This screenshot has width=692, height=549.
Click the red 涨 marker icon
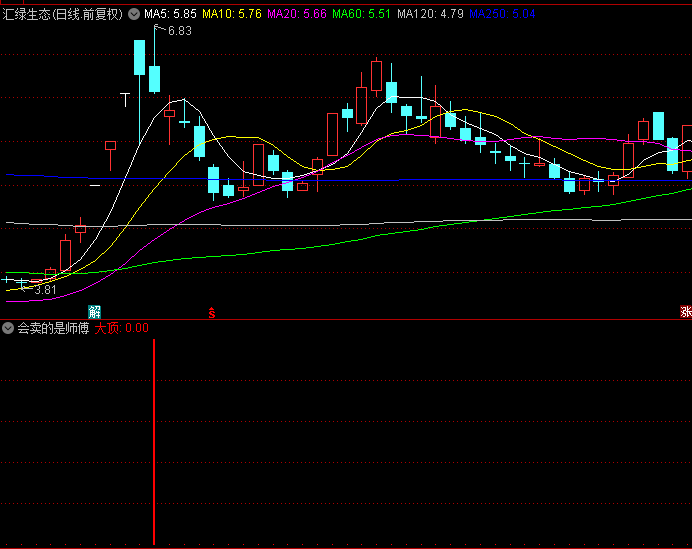[x=686, y=312]
